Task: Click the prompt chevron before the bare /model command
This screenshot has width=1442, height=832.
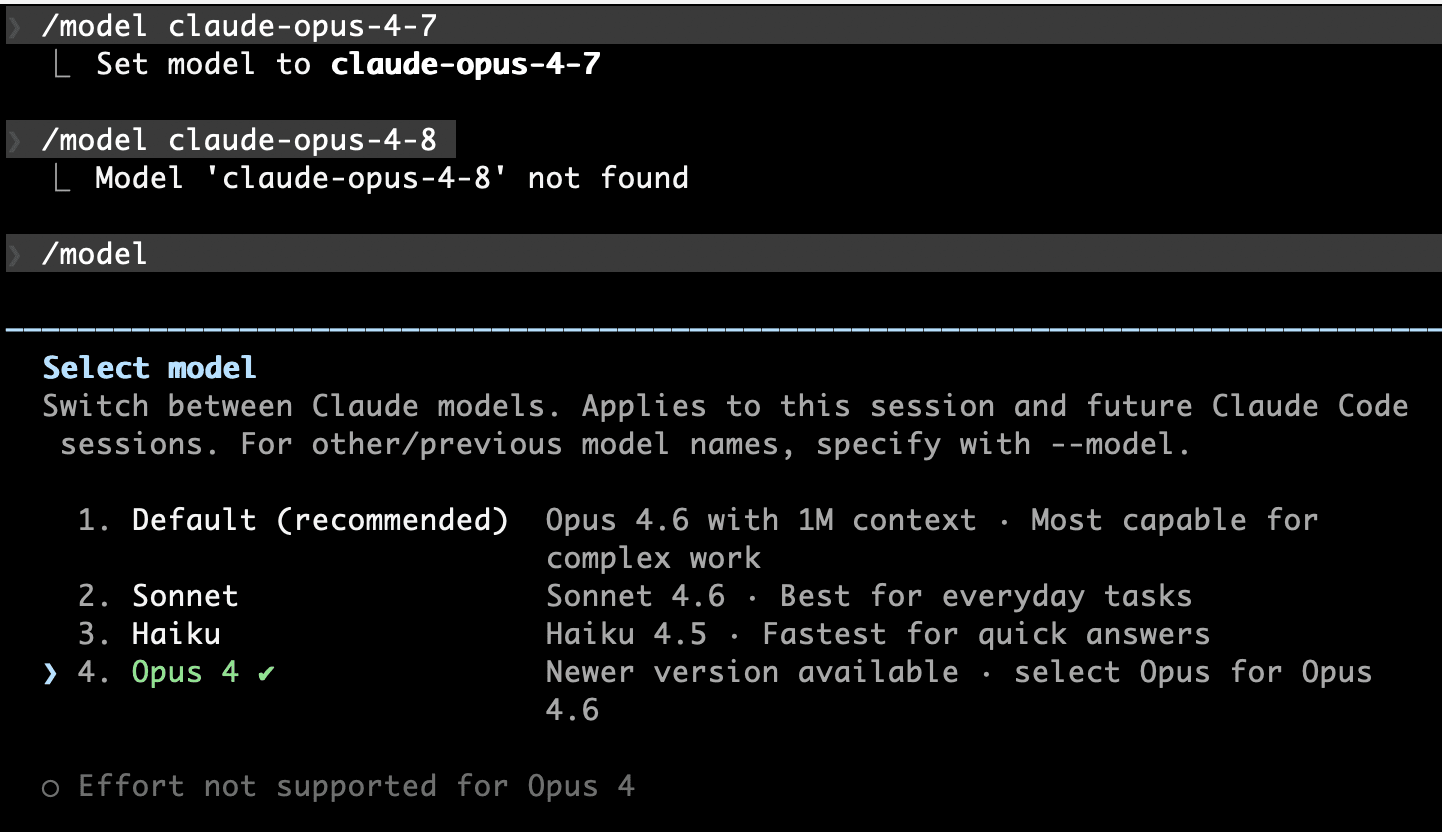Action: 14,254
